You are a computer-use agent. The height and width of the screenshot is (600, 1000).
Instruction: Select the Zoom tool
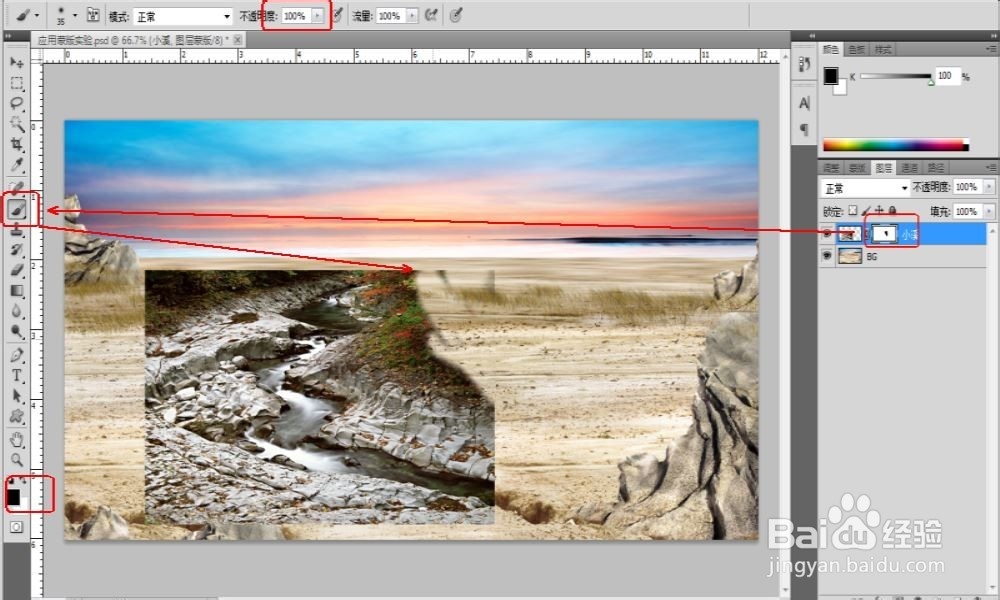17,459
